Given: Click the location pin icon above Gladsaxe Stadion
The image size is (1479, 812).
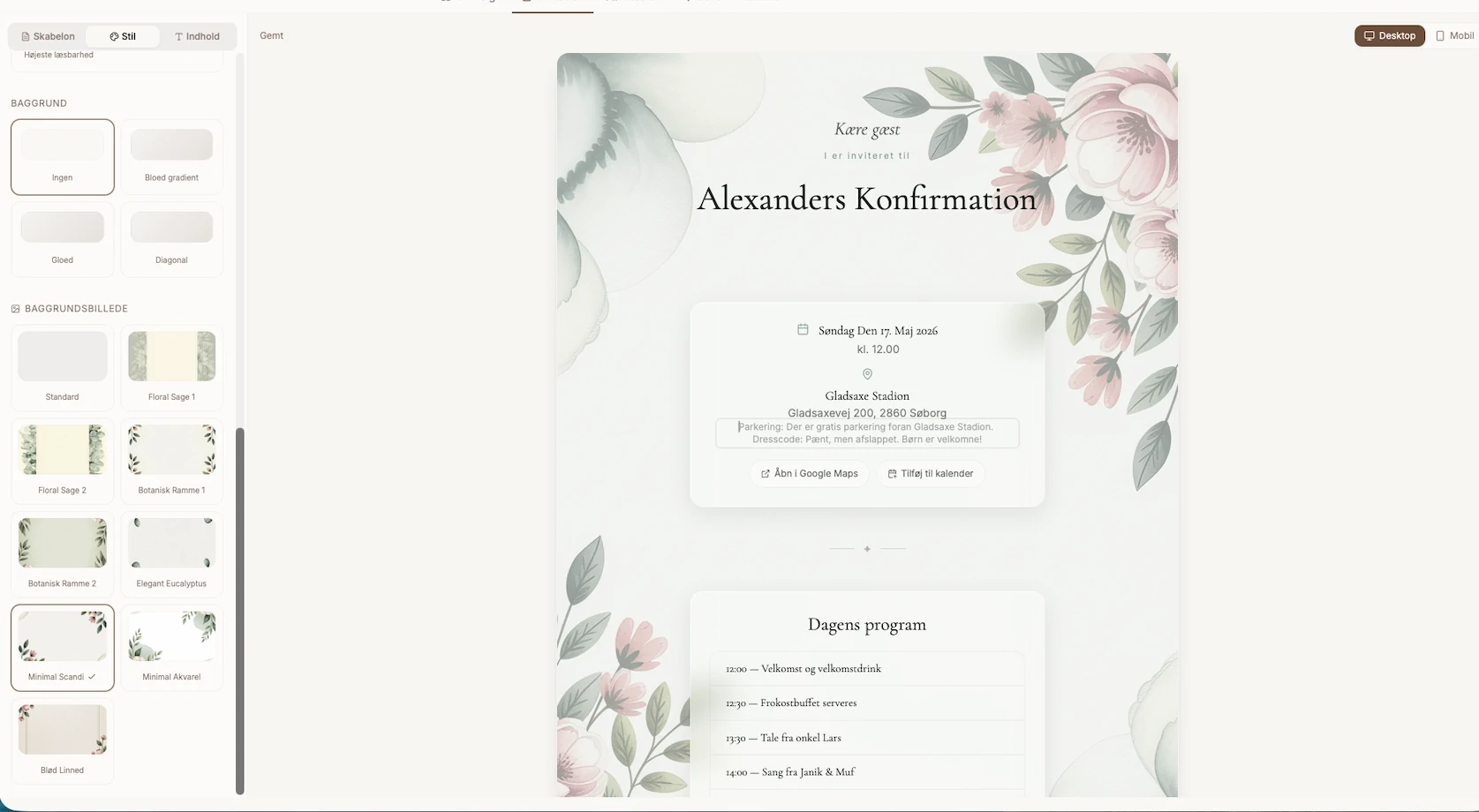Looking at the screenshot, I should 866,374.
